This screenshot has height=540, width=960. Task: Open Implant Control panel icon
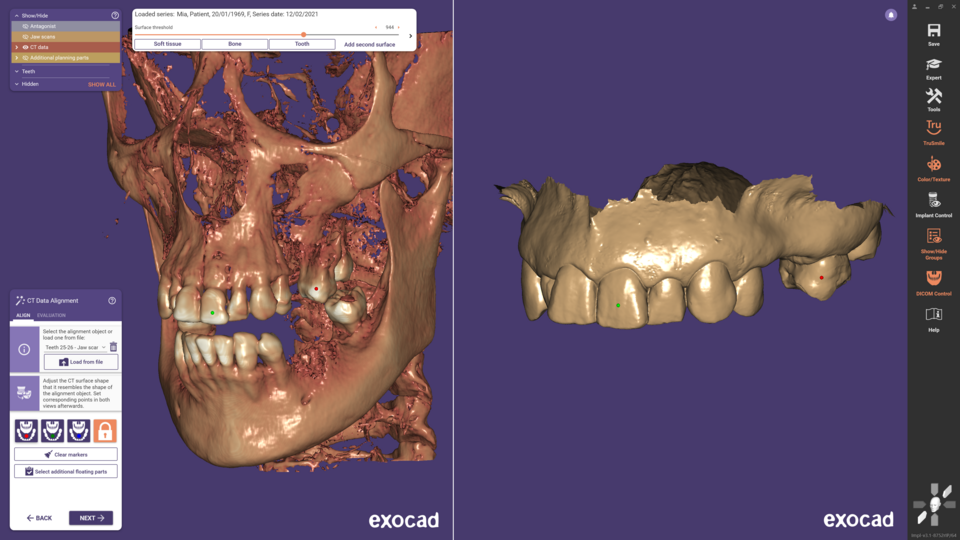(933, 203)
